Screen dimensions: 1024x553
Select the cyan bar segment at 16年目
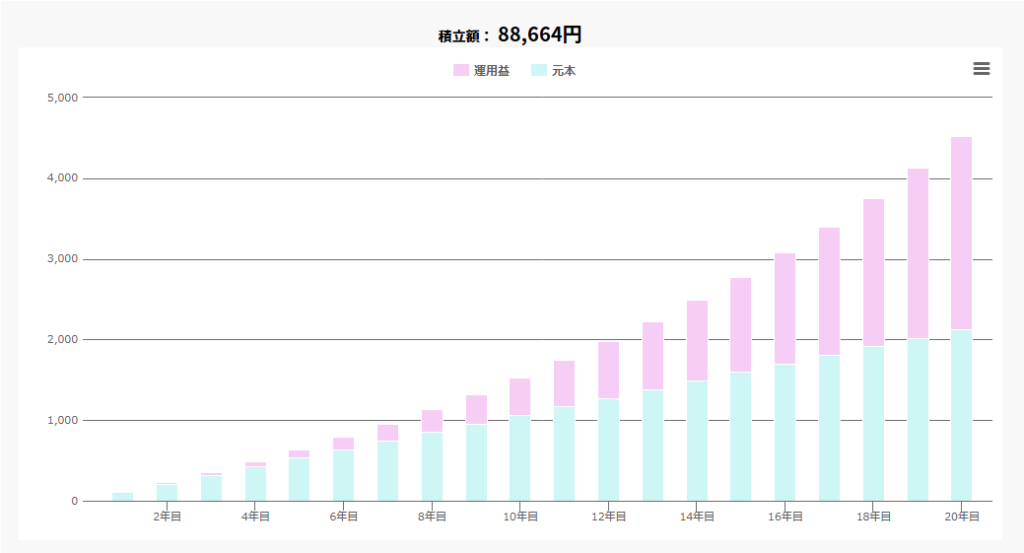[785, 432]
